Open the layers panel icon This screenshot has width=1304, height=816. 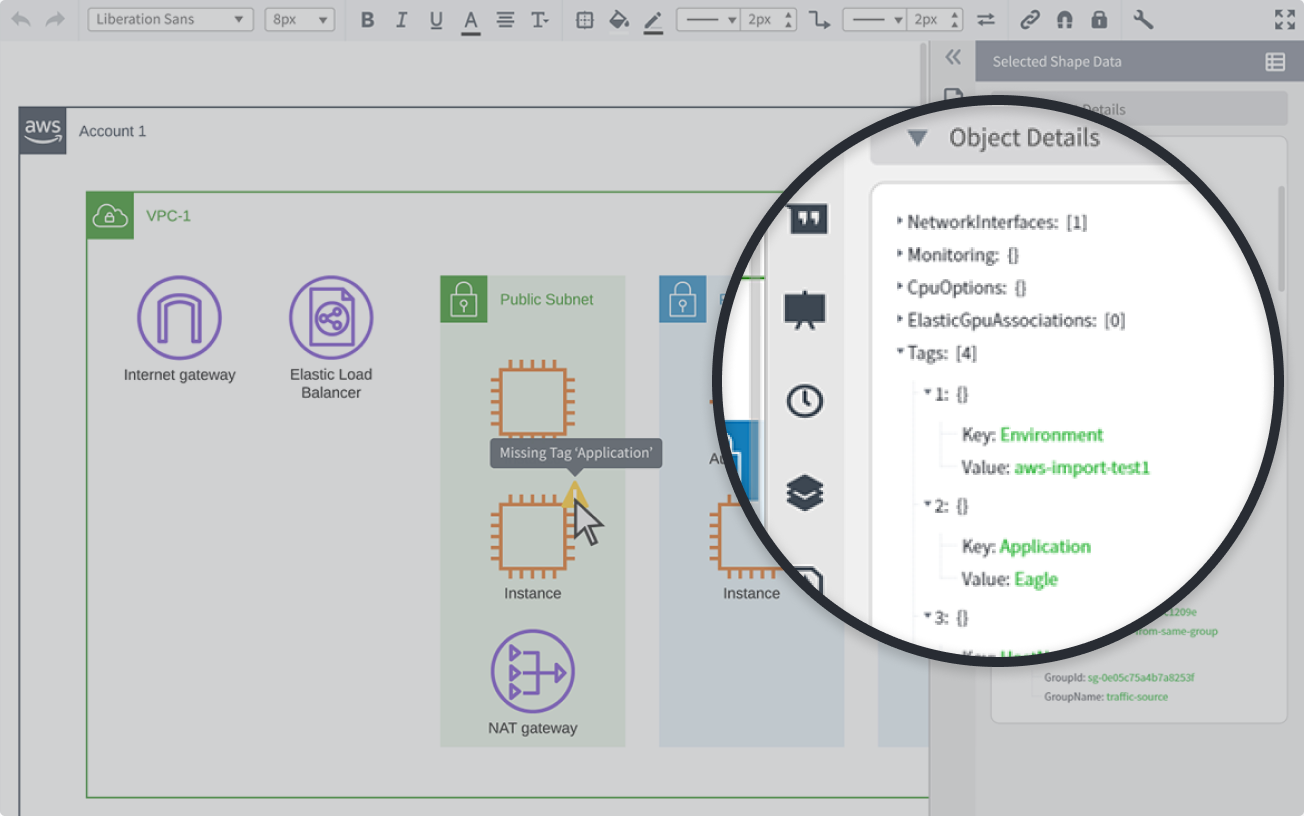(x=805, y=492)
